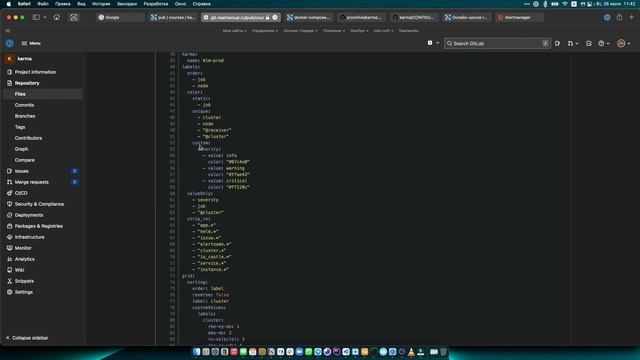The image size is (640, 360).
Task: Open the merge requests icon in the top bar
Action: pyautogui.click(x=573, y=43)
